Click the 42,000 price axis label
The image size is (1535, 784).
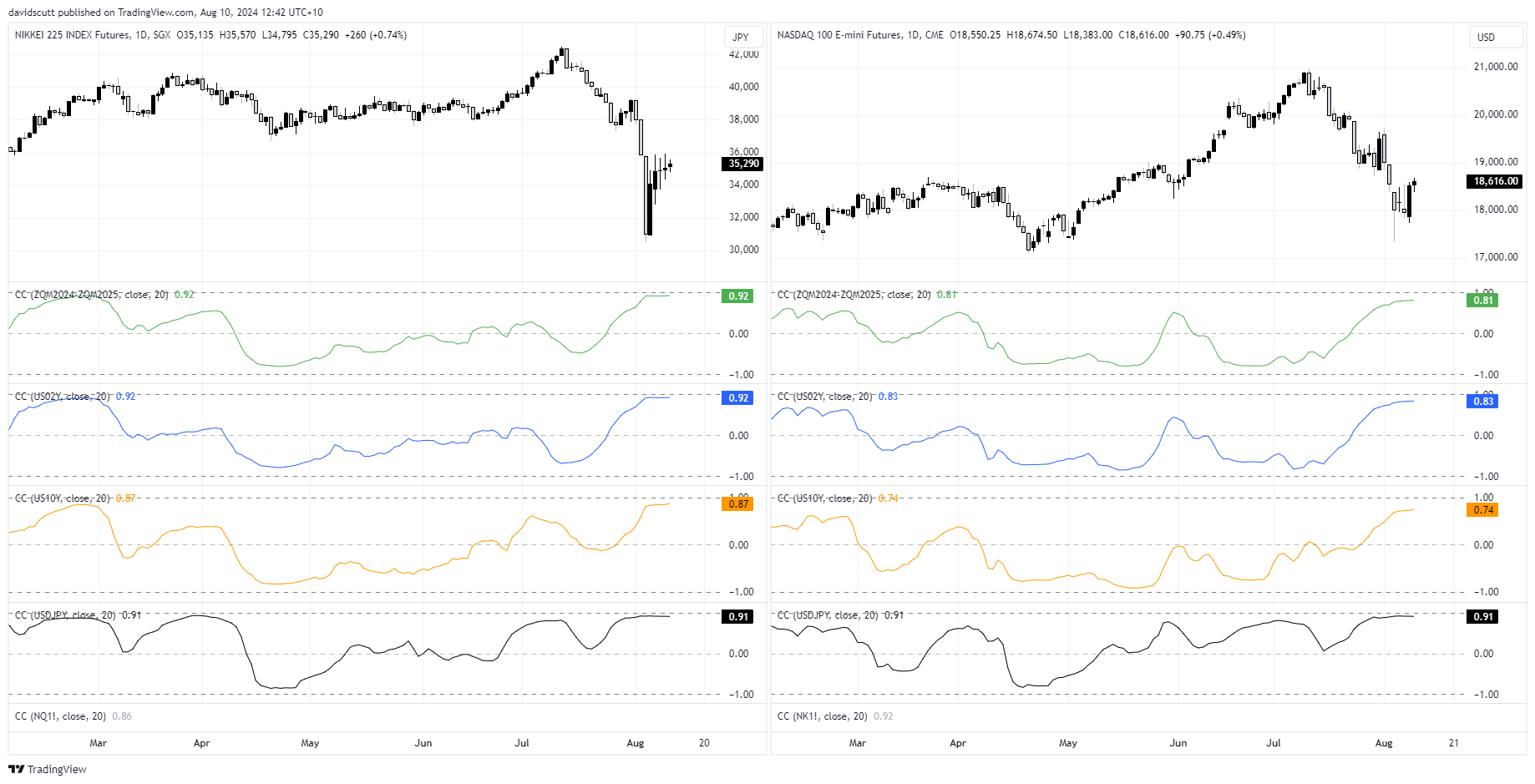click(744, 54)
